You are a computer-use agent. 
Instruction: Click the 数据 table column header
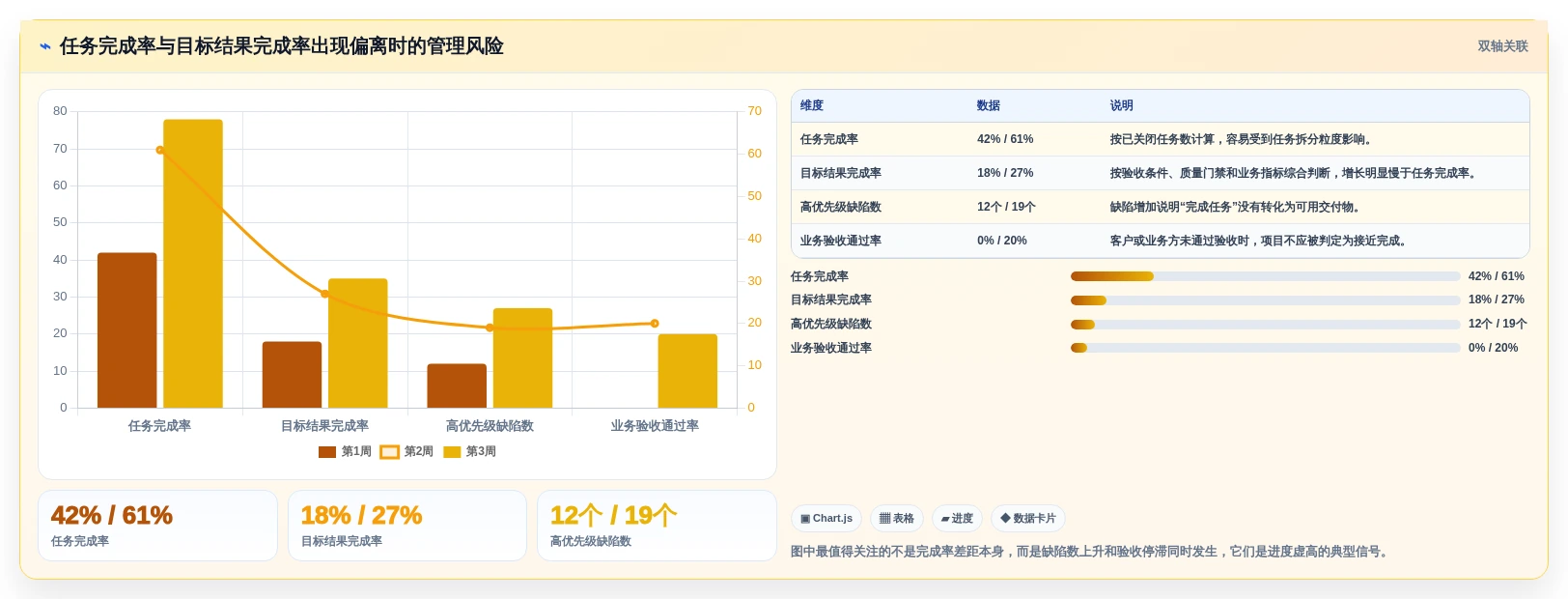(1034, 106)
